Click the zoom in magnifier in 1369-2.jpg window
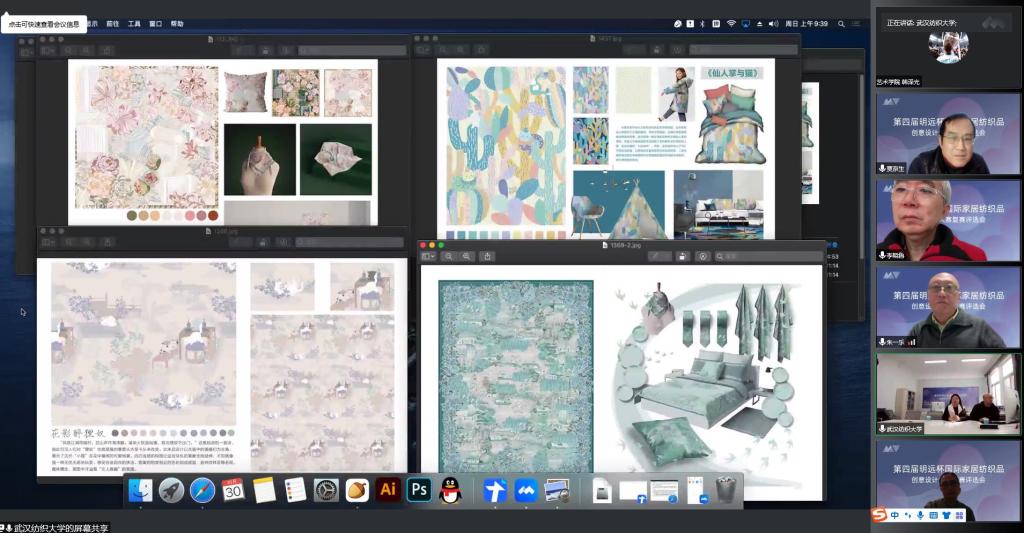Viewport: 1024px width, 533px height. click(x=466, y=256)
